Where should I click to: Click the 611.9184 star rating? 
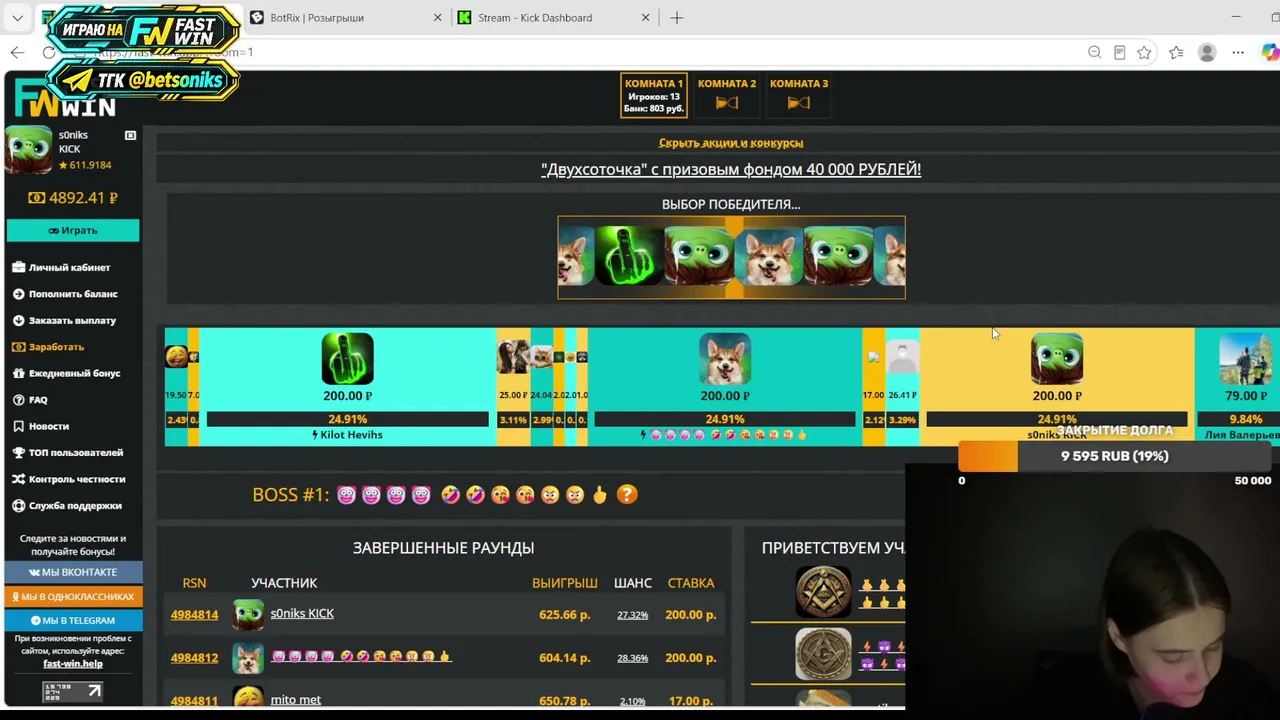point(85,165)
